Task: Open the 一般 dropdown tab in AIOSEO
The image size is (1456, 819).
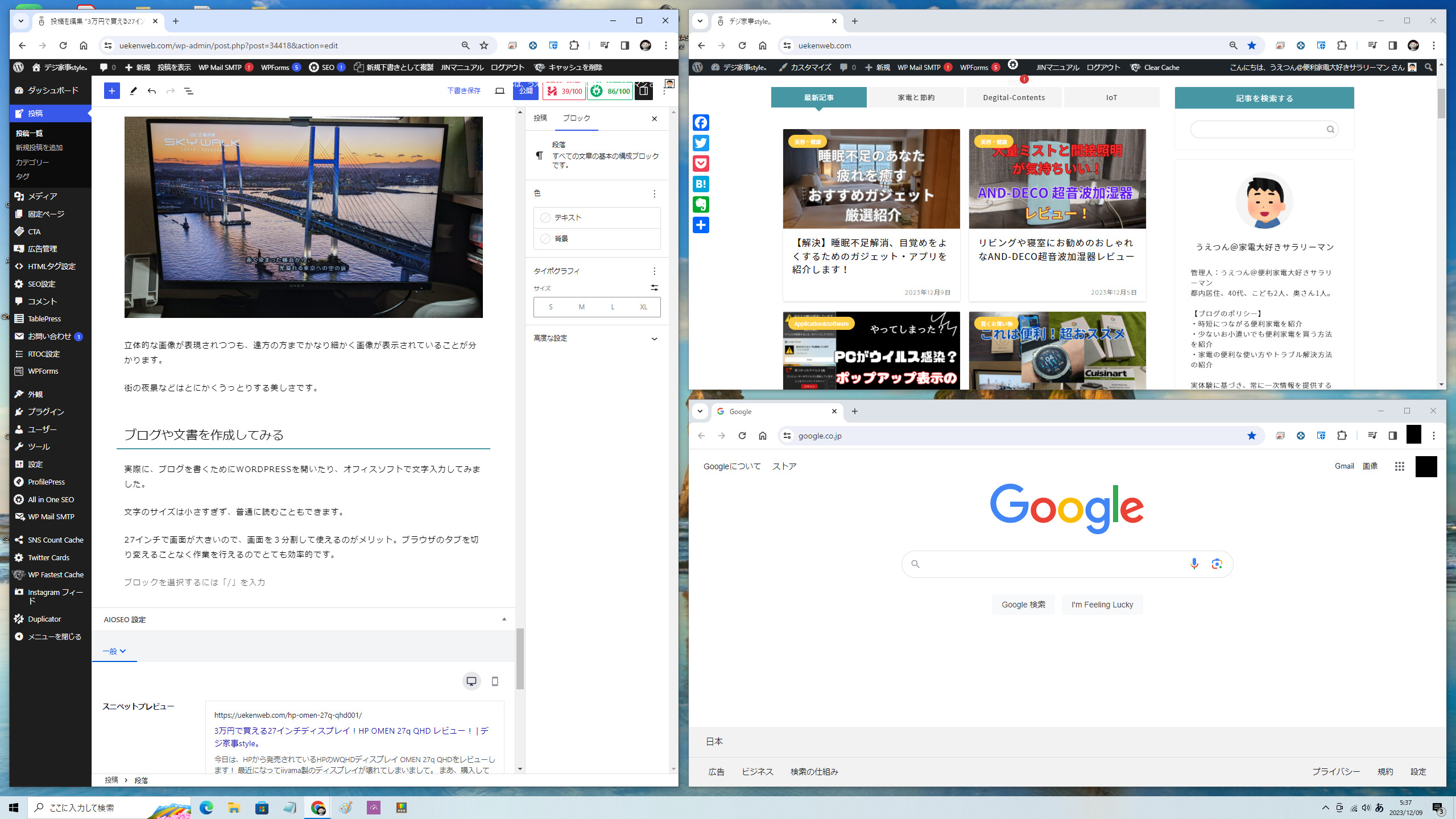Action: (114, 651)
